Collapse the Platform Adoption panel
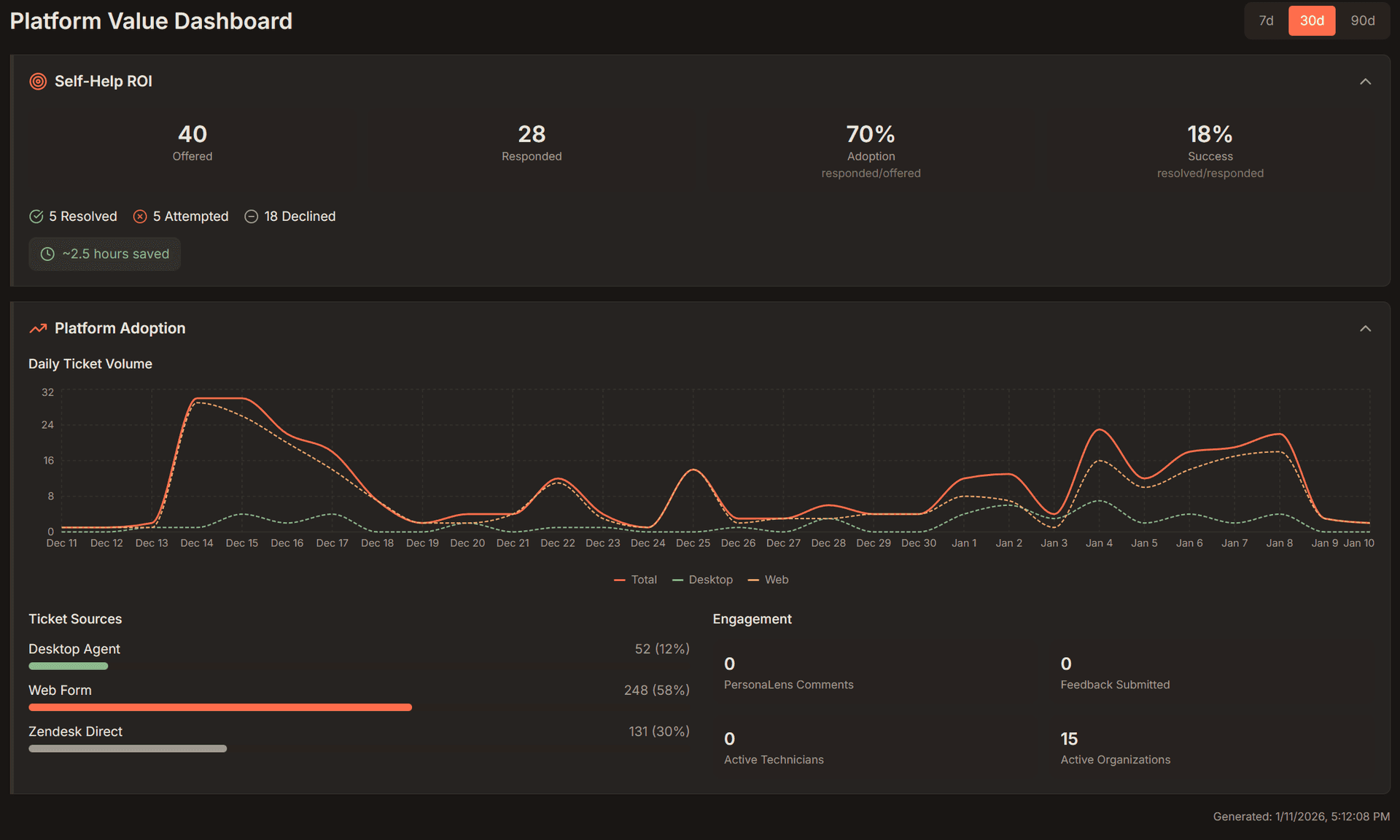 pos(1365,328)
